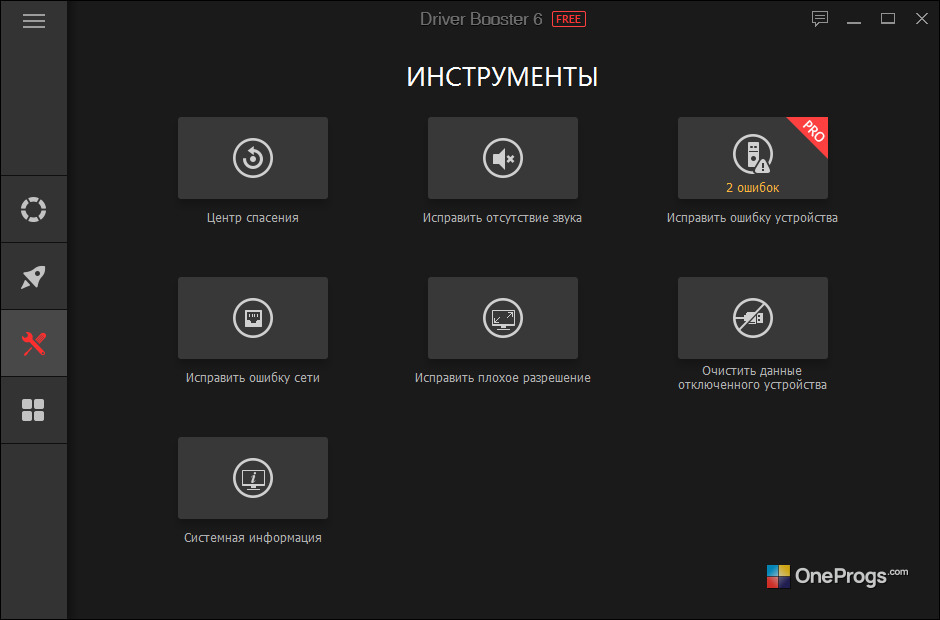Image resolution: width=940 pixels, height=620 pixels.
Task: Click the network port icon tile
Action: pyautogui.click(x=253, y=318)
